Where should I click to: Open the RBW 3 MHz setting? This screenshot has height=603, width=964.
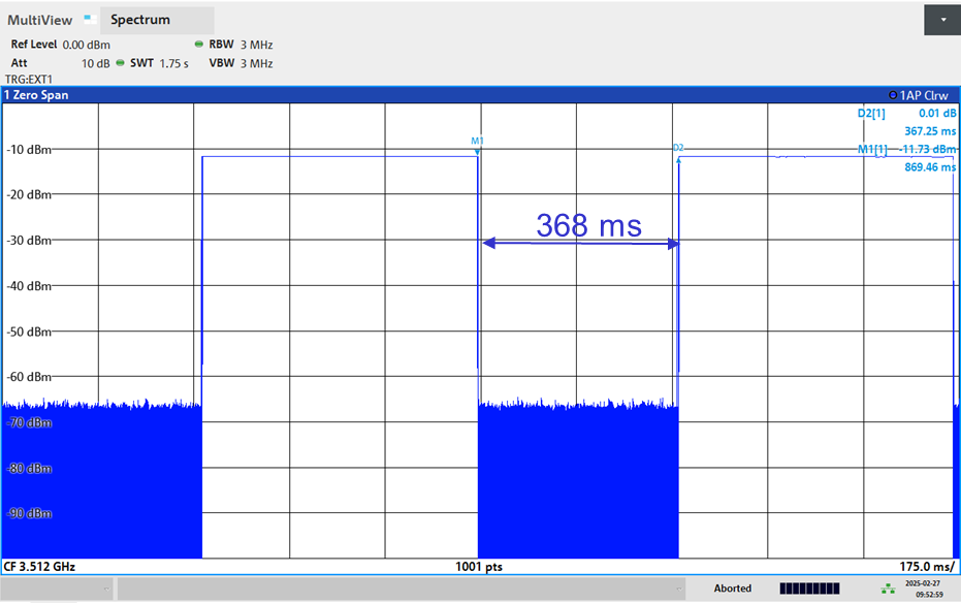(240, 45)
